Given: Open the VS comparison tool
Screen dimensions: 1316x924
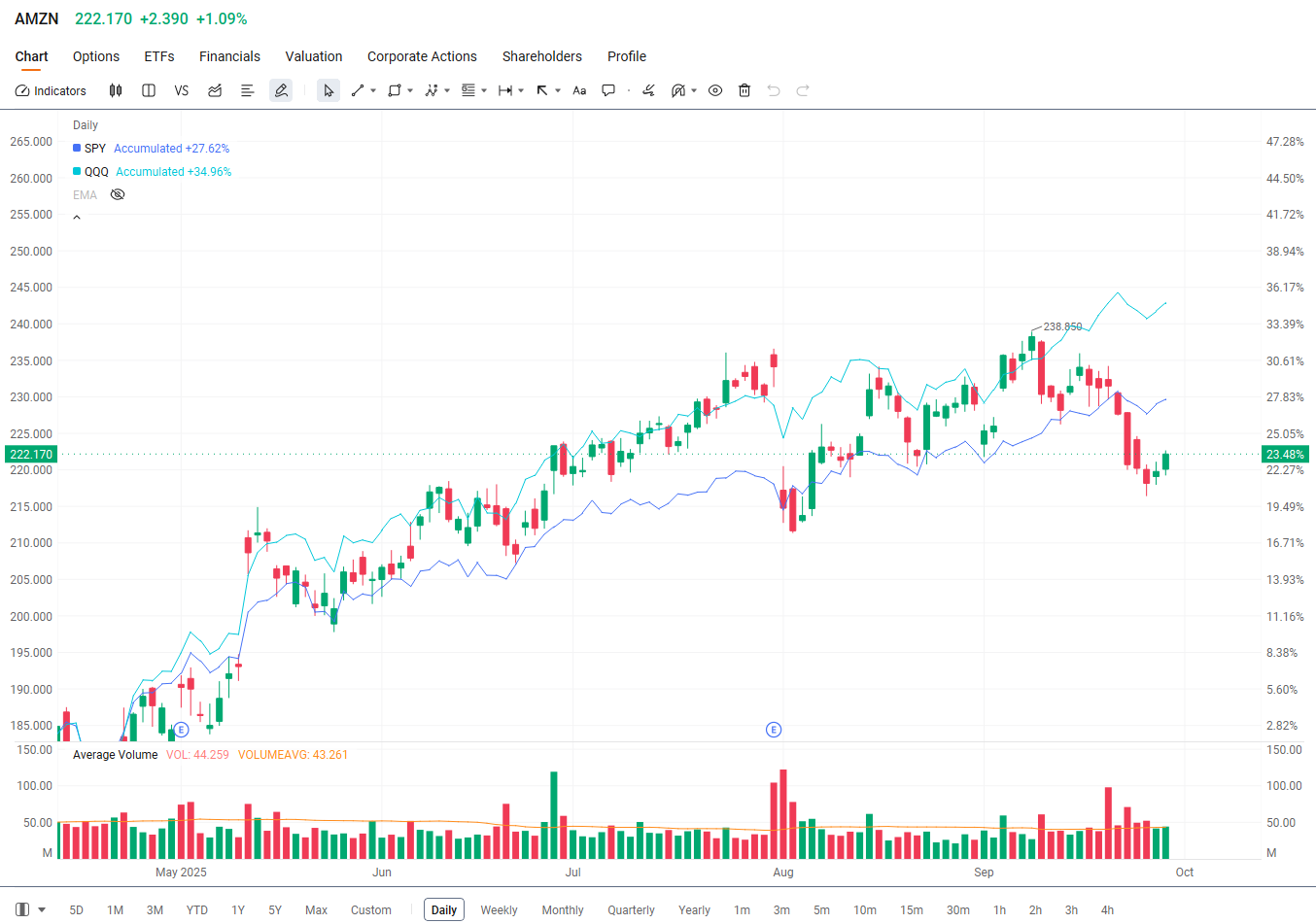Looking at the screenshot, I should click(x=181, y=90).
